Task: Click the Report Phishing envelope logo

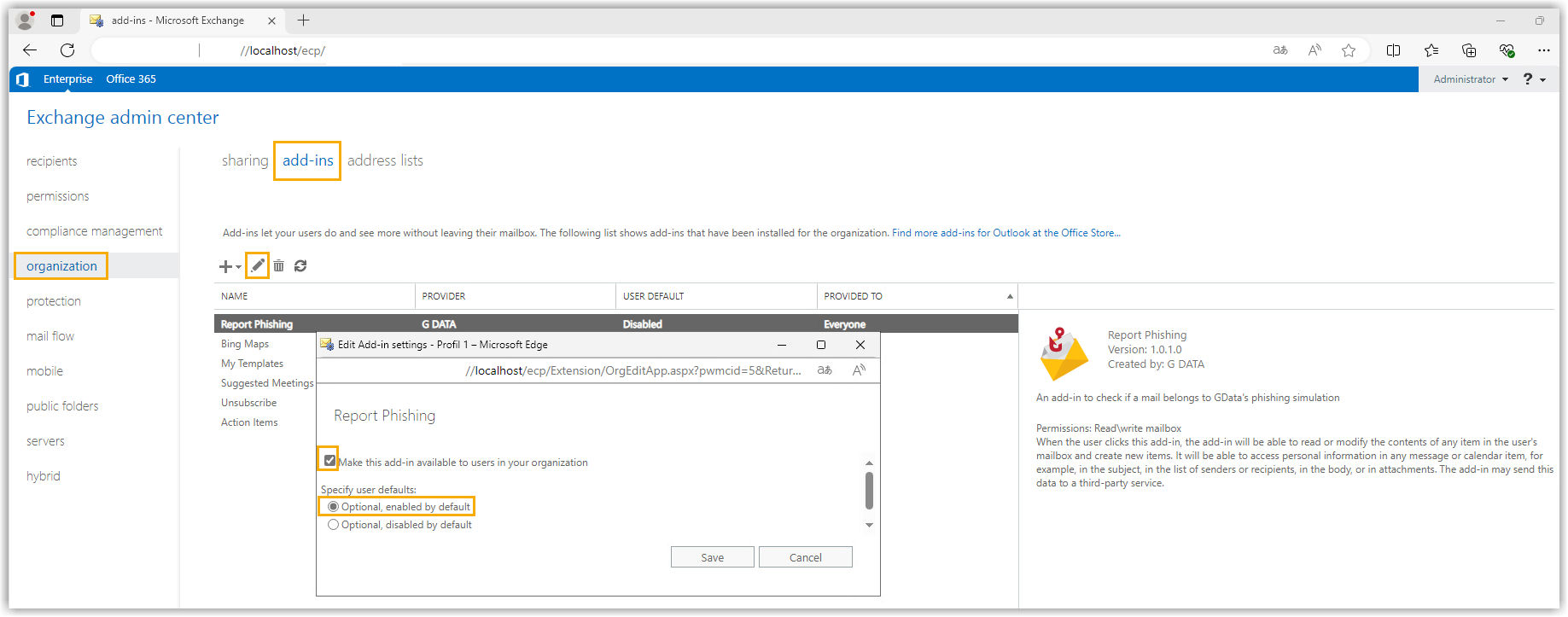Action: pos(1064,353)
